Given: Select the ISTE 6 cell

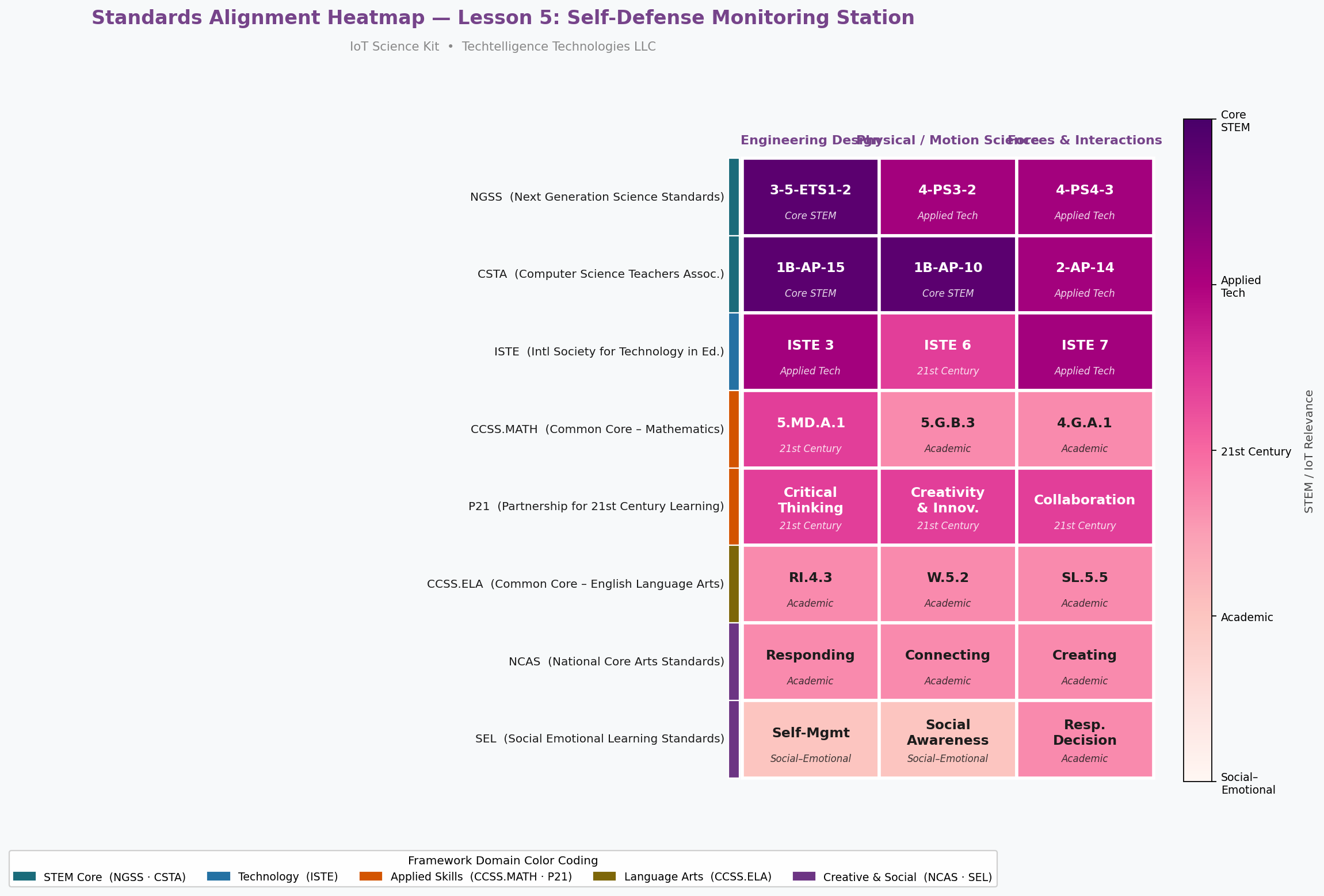Looking at the screenshot, I should click(x=948, y=351).
